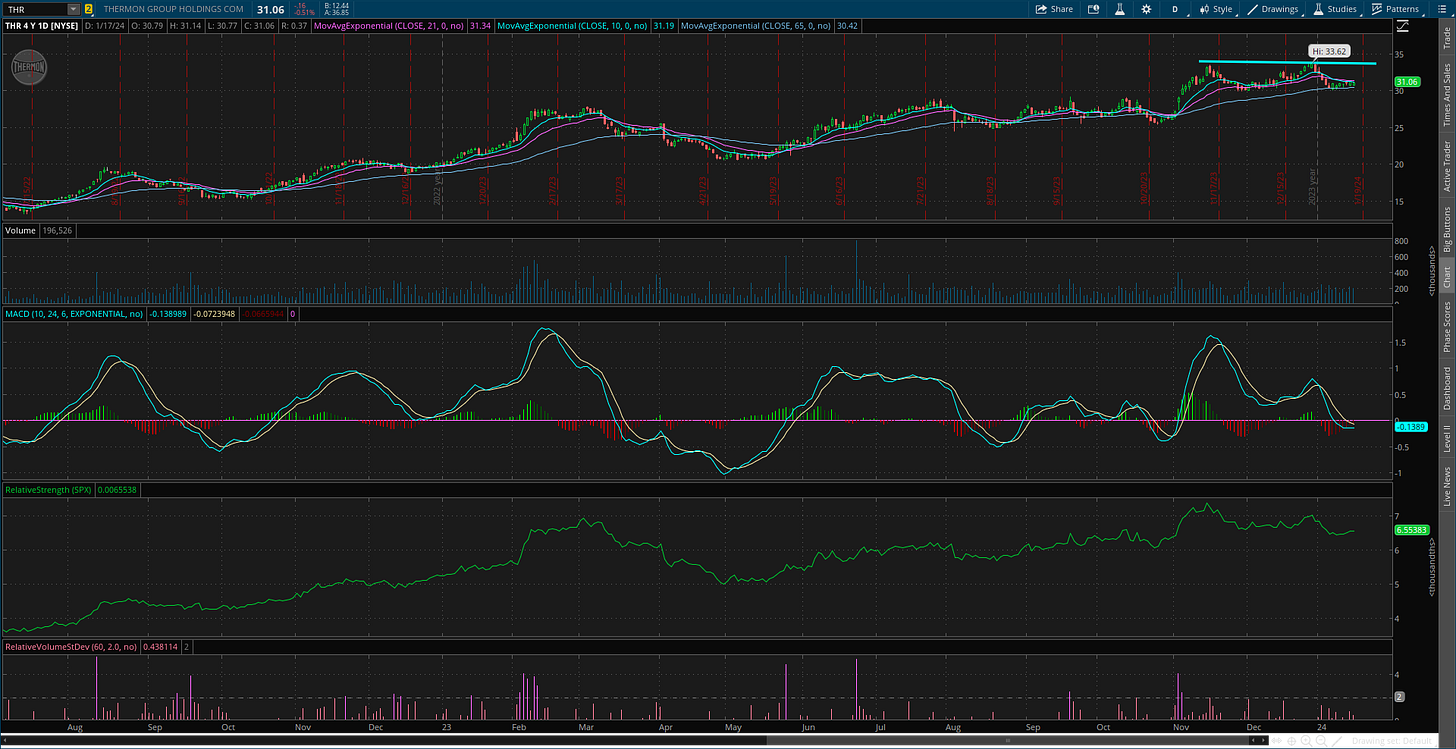Click the RelativeStrength (SPX) study label
The height and width of the screenshot is (749, 1456).
click(x=50, y=490)
